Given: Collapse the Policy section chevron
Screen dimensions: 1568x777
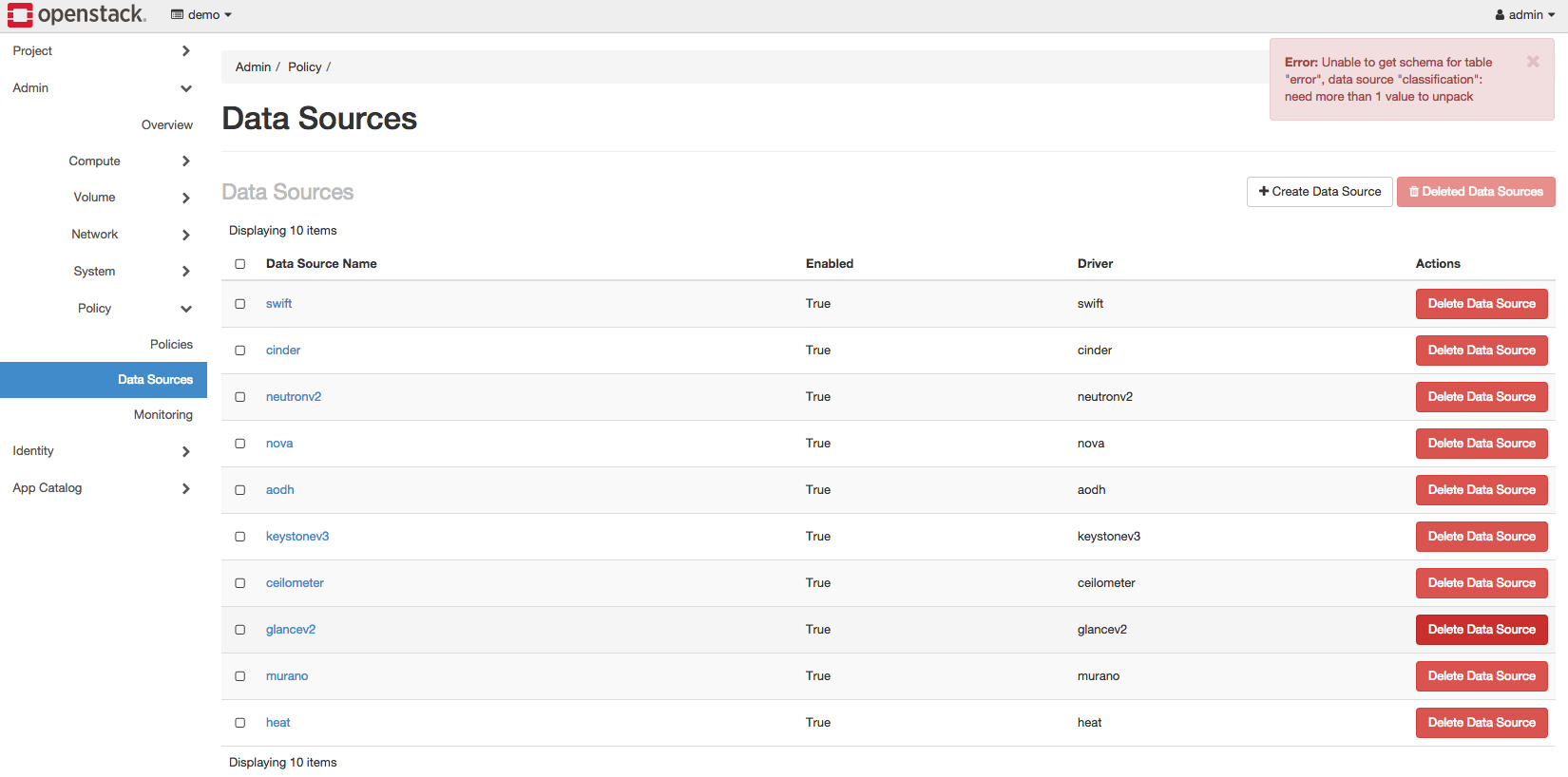Looking at the screenshot, I should [x=186, y=309].
